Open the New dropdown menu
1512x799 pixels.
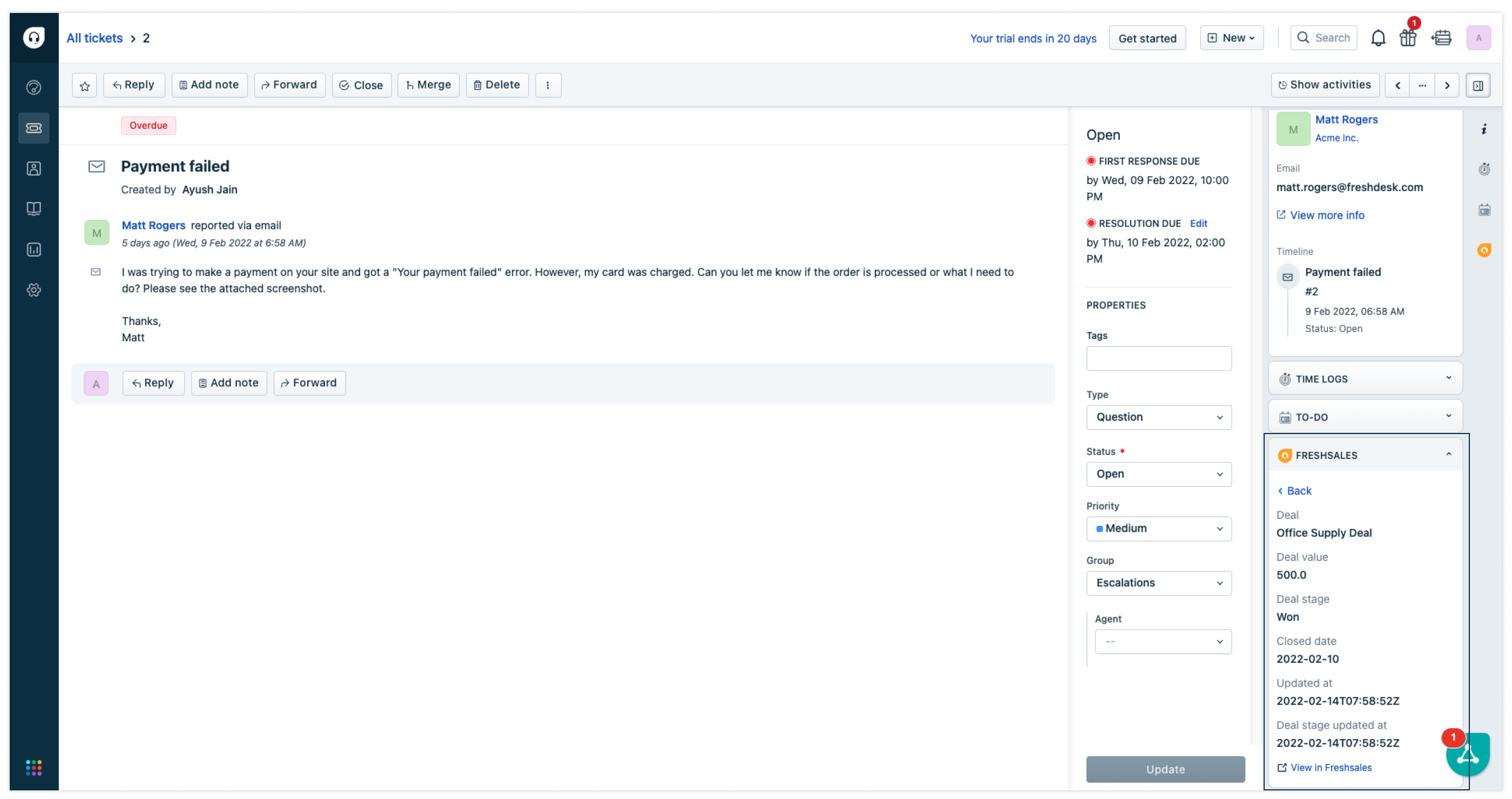click(1231, 38)
